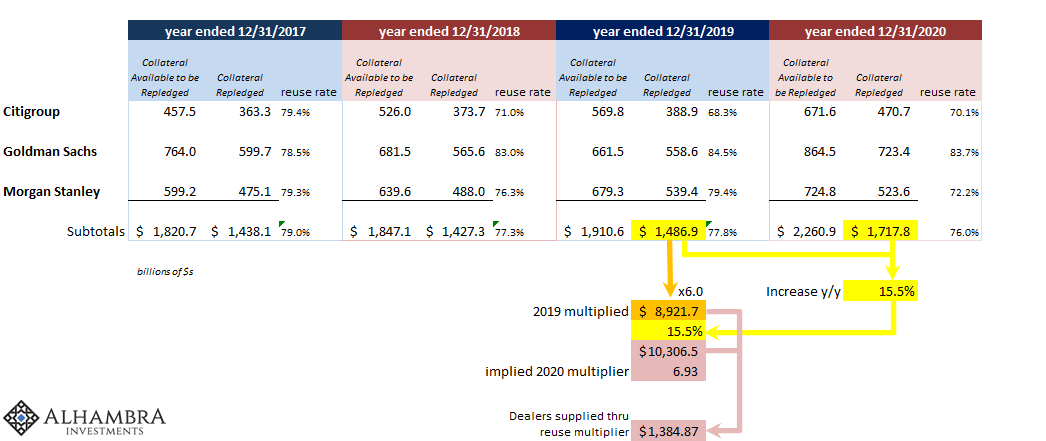
Task: Select the cell showing 639.6
Action: 394,192
